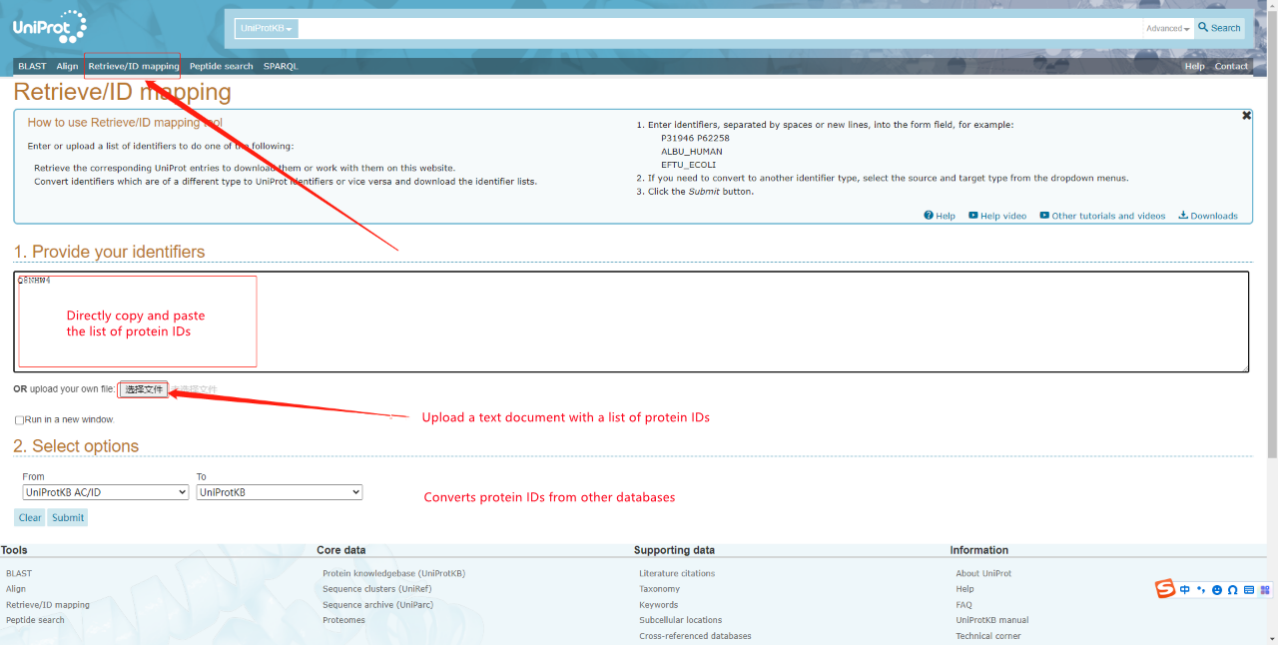Open footer Help link under Information
Viewport: 1279px width, 645px height.
point(965,589)
